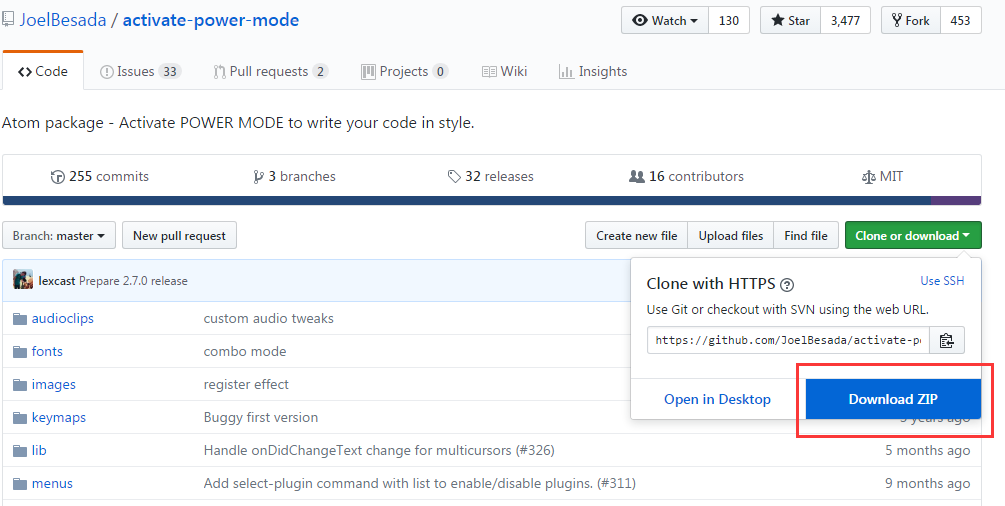Open the Prepare 2.7.0 release commit

[x=133, y=281]
